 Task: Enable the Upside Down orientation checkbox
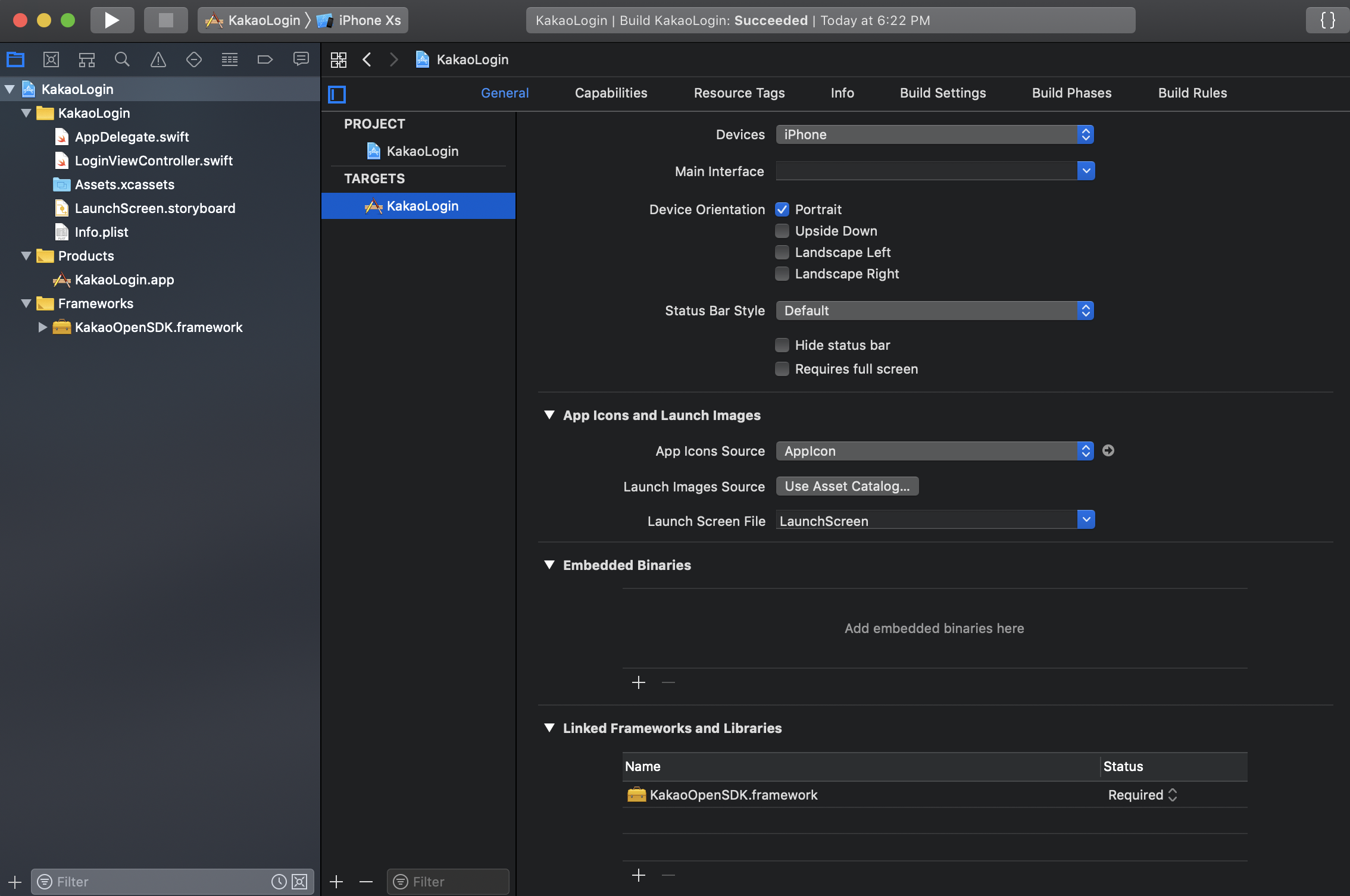tap(782, 231)
